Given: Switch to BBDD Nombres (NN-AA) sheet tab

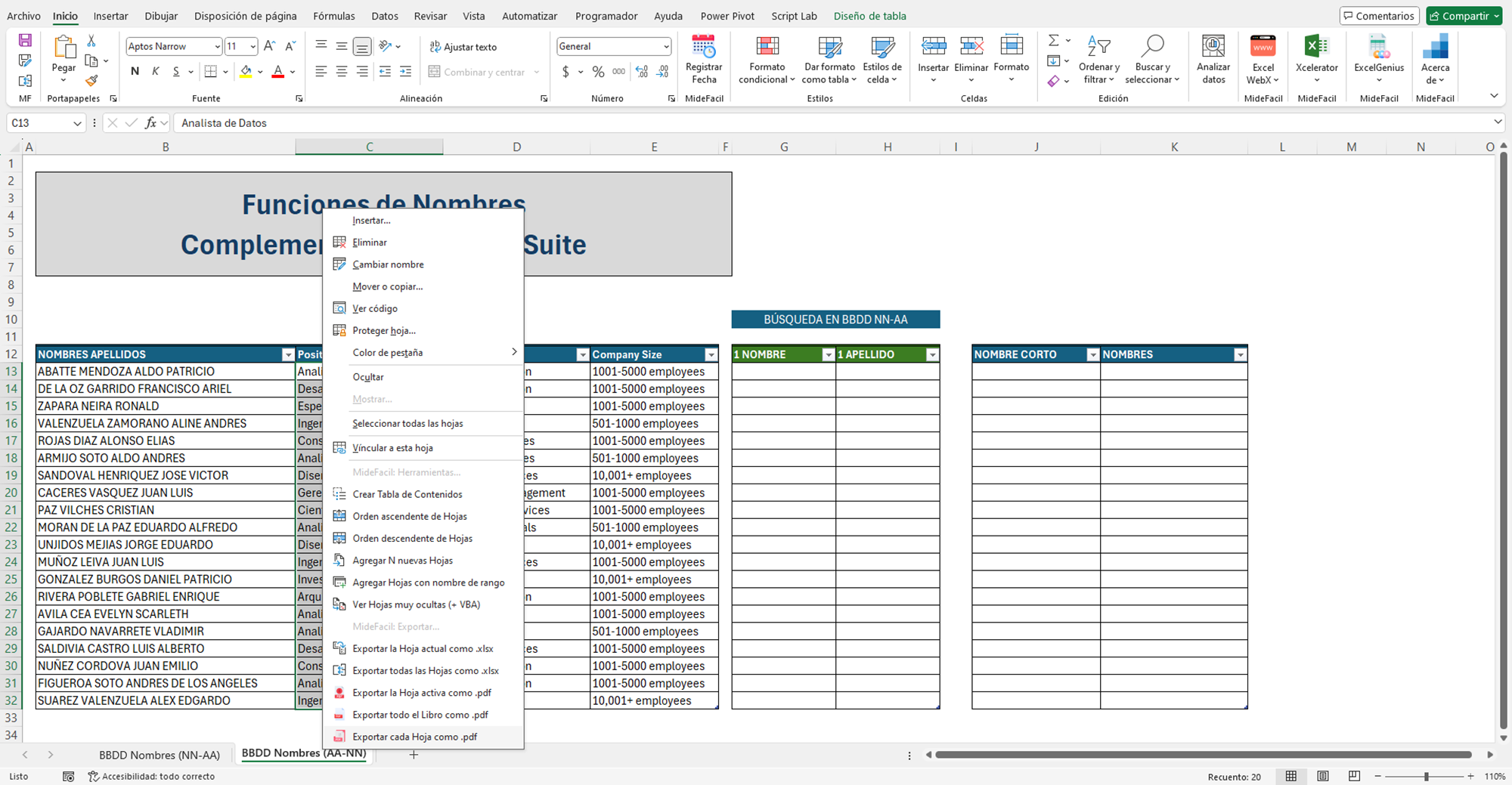Looking at the screenshot, I should pos(160,755).
